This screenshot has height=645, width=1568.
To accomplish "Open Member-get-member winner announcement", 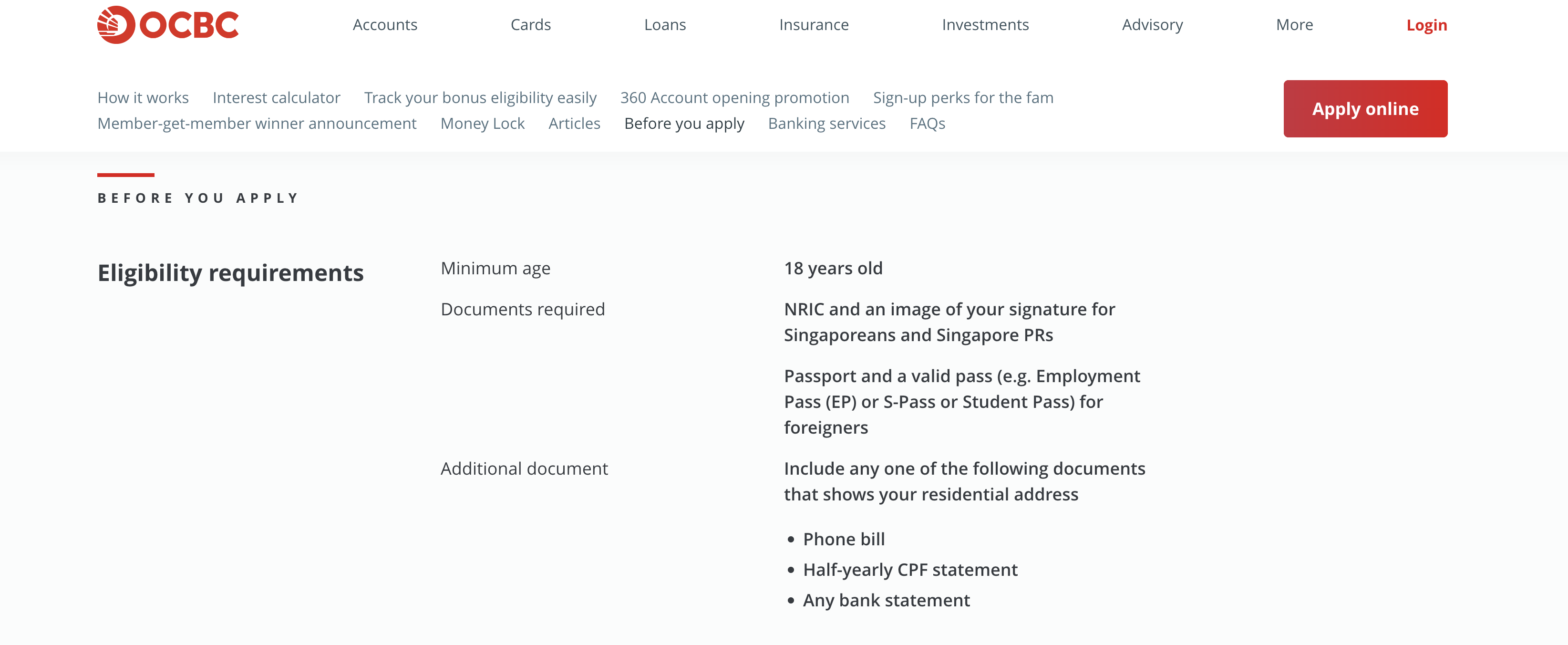I will point(257,124).
